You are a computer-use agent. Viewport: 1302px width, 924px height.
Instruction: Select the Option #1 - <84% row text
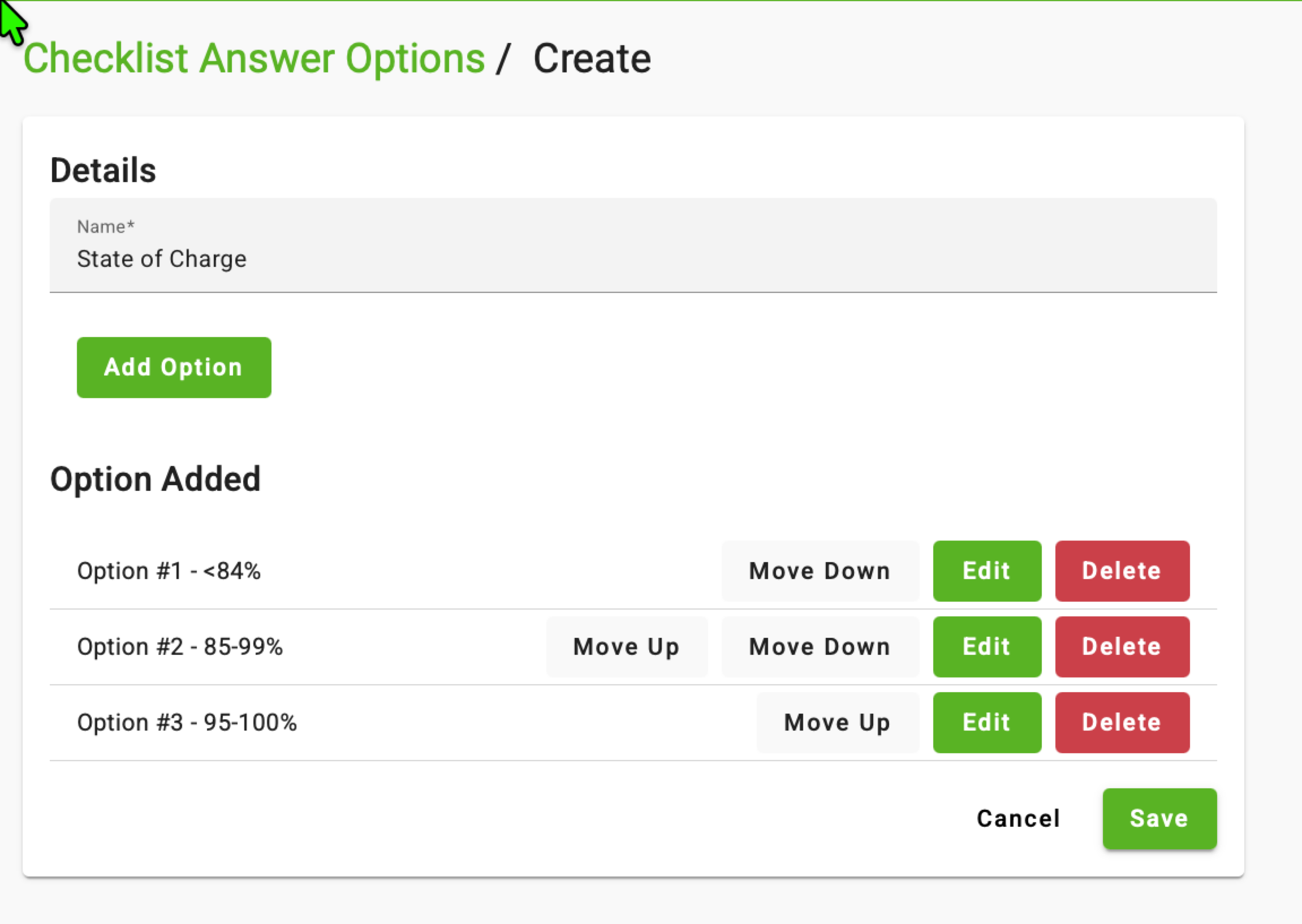169,571
